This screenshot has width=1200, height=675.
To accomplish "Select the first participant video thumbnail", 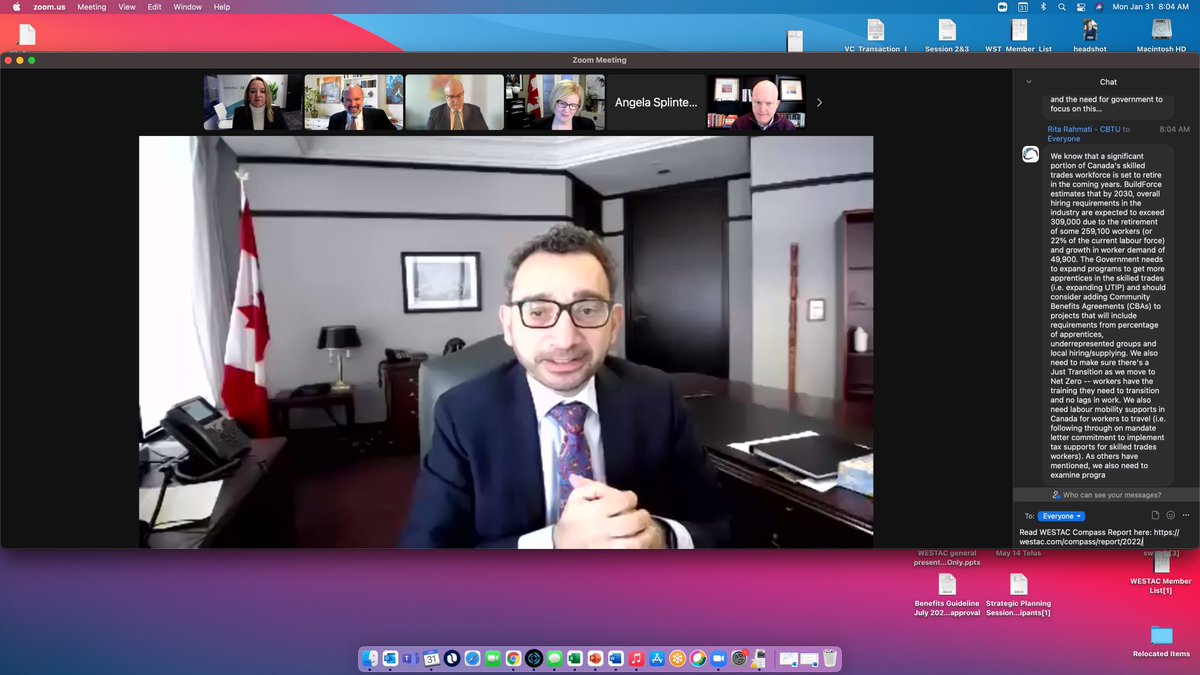I will [253, 102].
